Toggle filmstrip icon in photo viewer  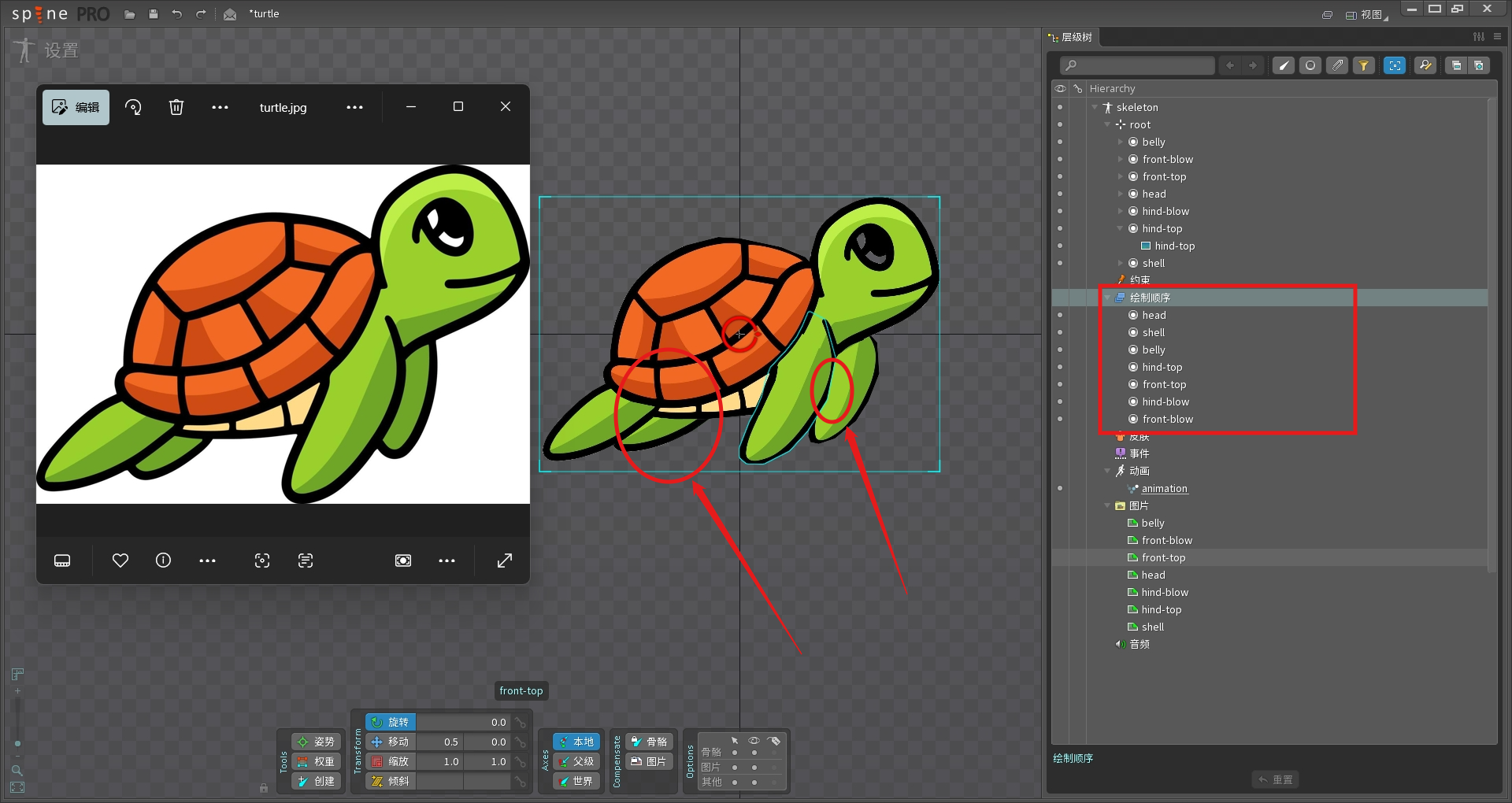(x=62, y=561)
